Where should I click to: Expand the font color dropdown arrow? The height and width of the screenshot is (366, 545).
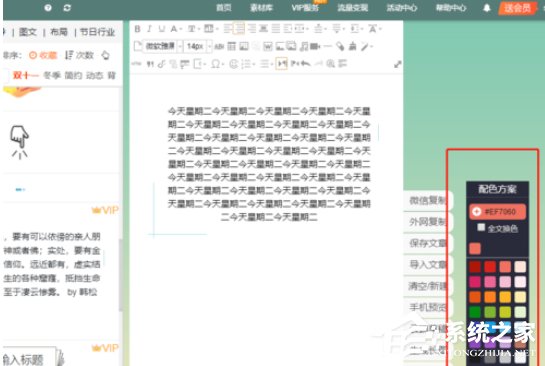tap(180, 29)
